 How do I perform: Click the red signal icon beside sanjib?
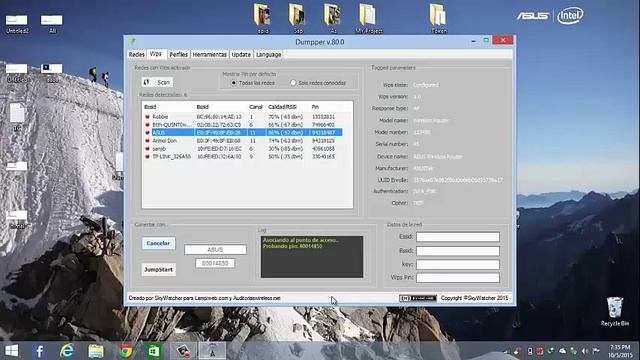click(147, 149)
